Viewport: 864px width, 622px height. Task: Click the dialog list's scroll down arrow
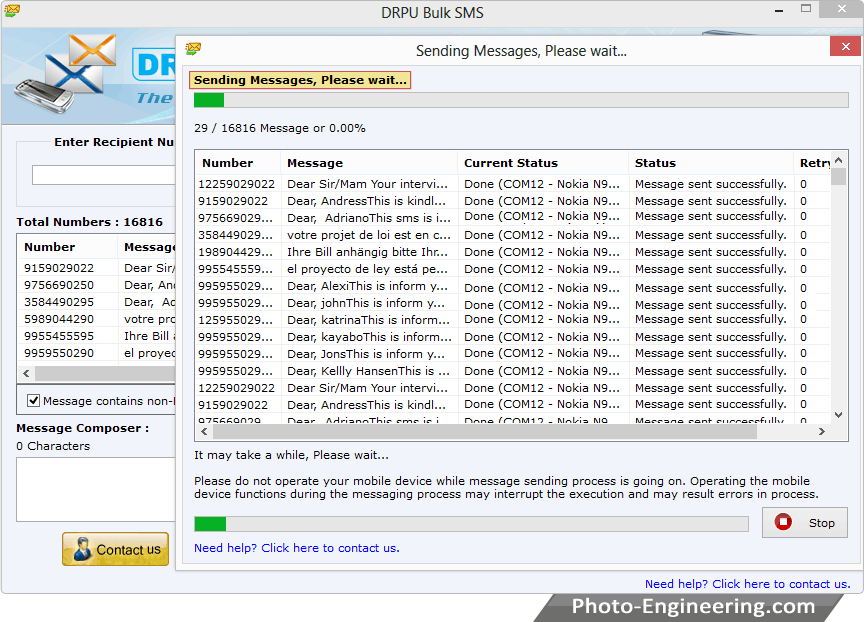coord(839,415)
